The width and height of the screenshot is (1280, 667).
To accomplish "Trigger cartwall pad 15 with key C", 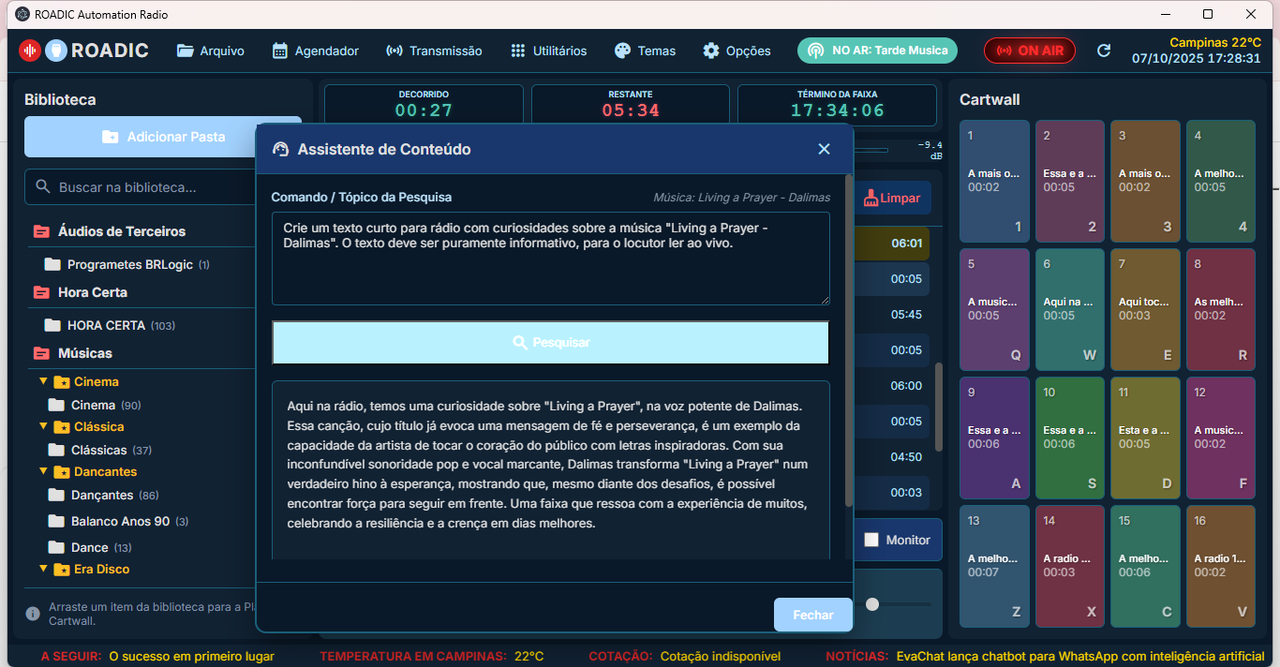I will coord(1145,566).
